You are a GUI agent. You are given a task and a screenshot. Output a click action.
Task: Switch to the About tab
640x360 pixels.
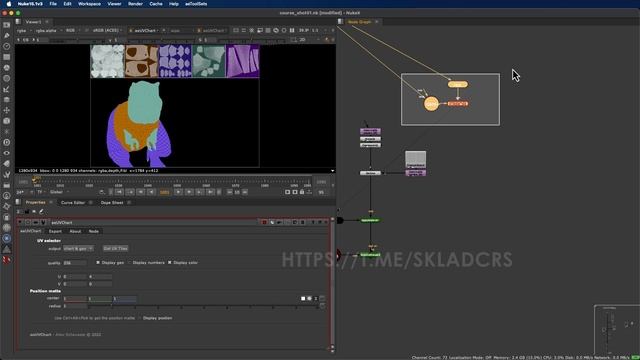75,231
